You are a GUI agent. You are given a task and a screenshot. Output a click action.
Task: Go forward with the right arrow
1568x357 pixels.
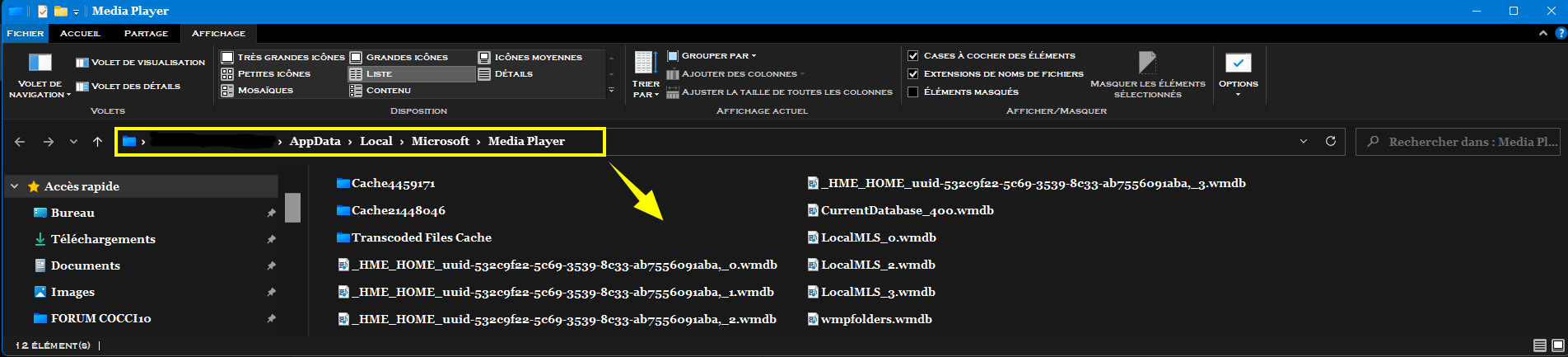(x=49, y=142)
